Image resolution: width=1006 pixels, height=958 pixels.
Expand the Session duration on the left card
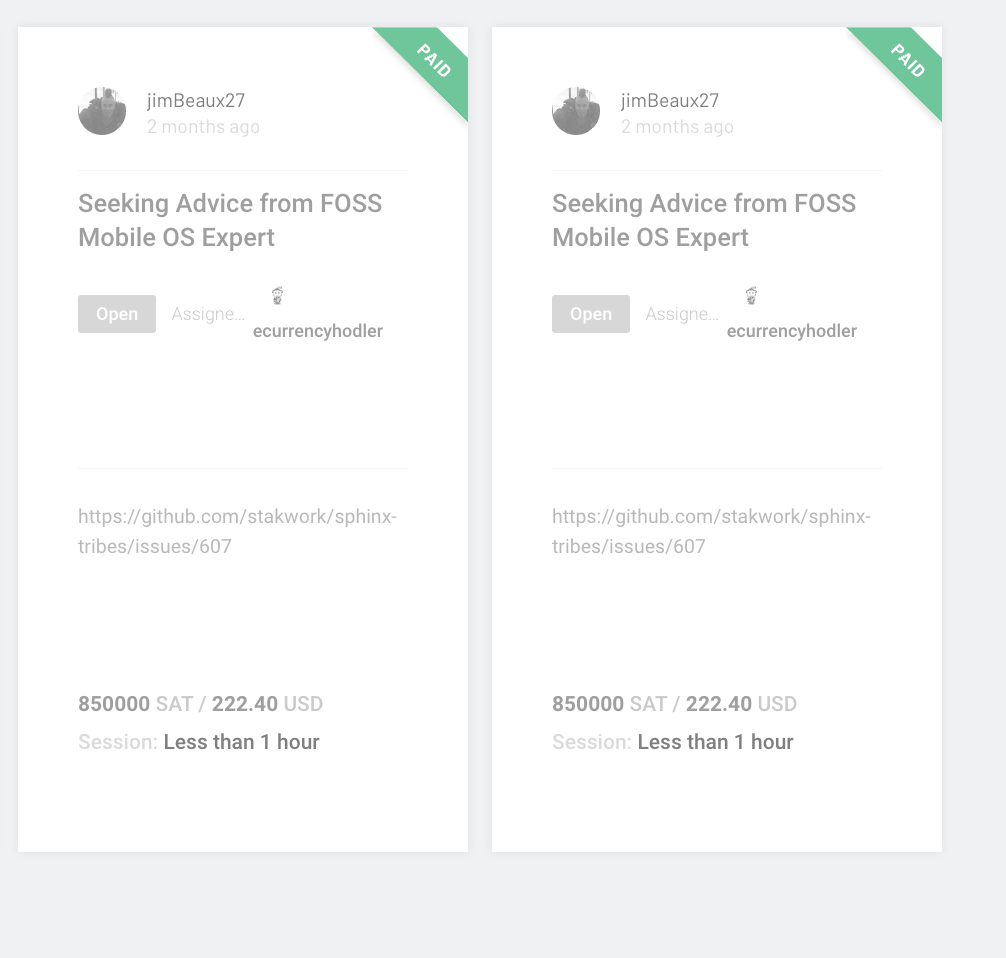tap(241, 742)
